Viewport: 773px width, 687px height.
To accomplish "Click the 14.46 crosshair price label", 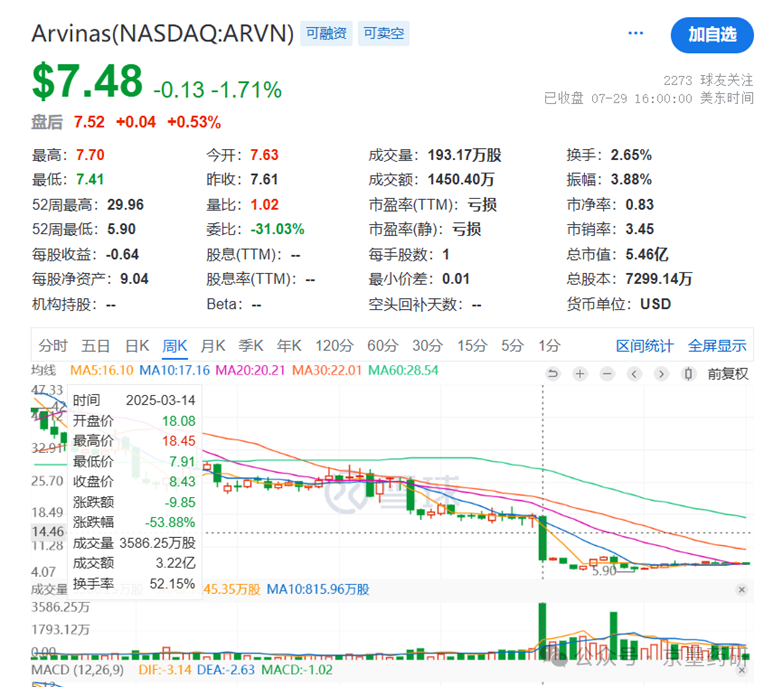I will (48, 532).
